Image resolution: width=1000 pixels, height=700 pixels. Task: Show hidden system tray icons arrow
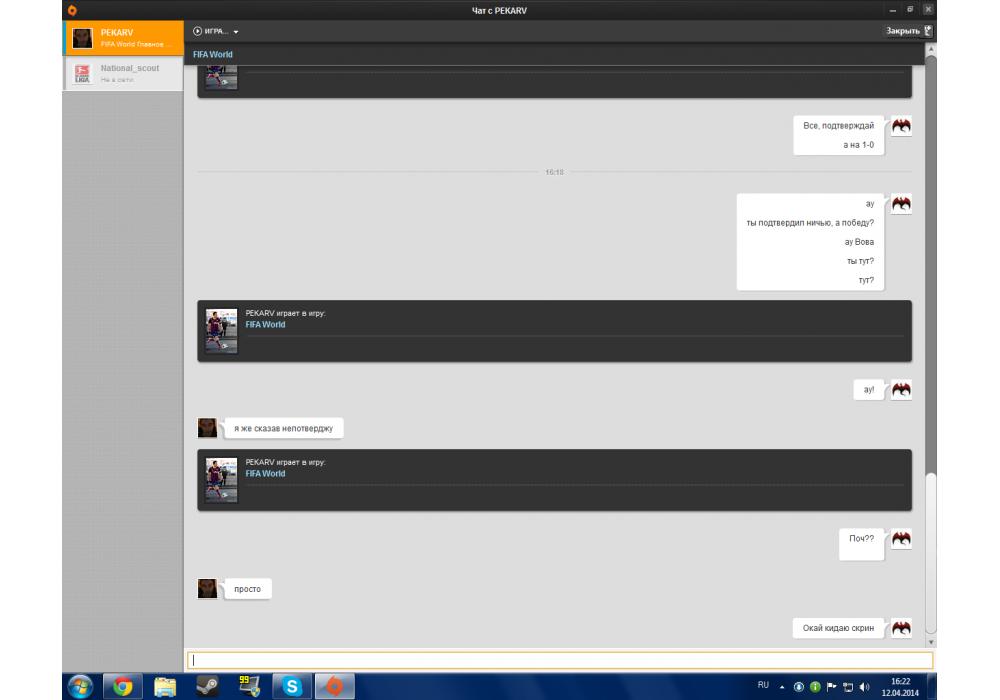point(783,686)
